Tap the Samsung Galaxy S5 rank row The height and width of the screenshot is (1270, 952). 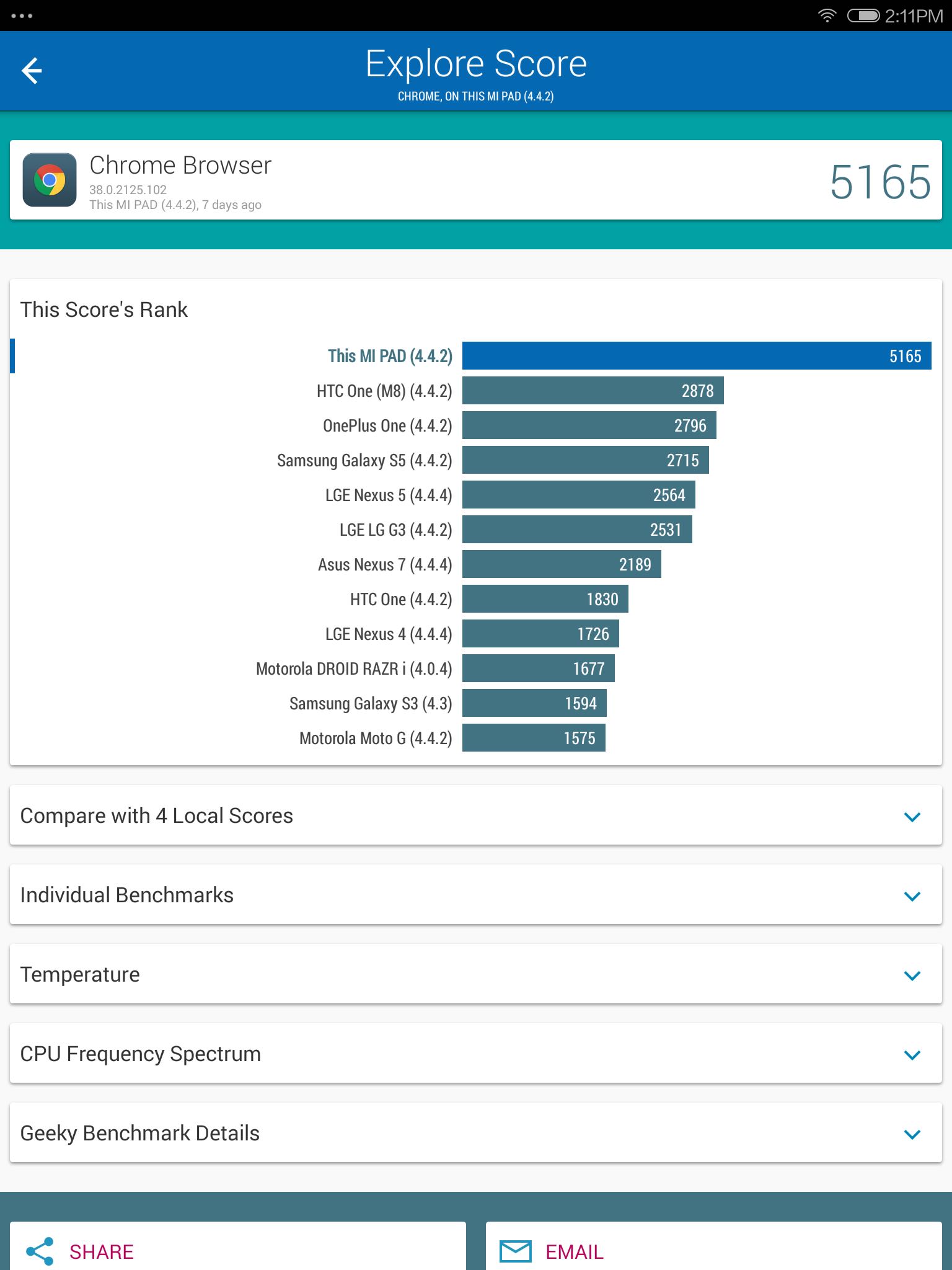[476, 460]
